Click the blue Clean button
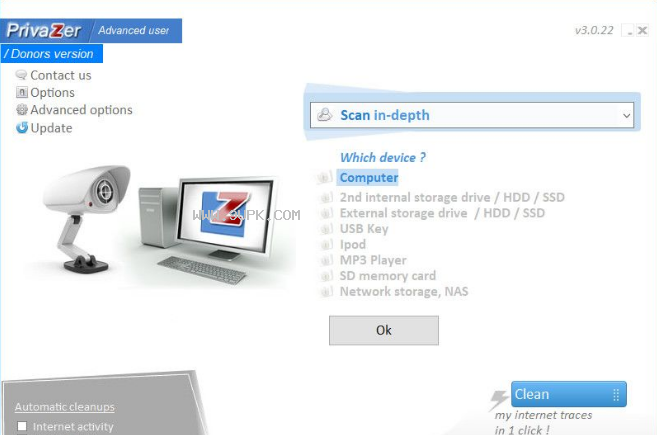The height and width of the screenshot is (435, 657). pyautogui.click(x=569, y=394)
